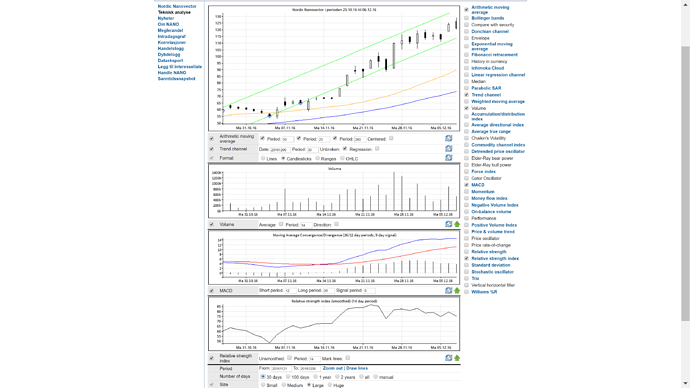Screen dimensions: 690x388
Task: Open Nyheter in the left menu
Action: click(166, 18)
